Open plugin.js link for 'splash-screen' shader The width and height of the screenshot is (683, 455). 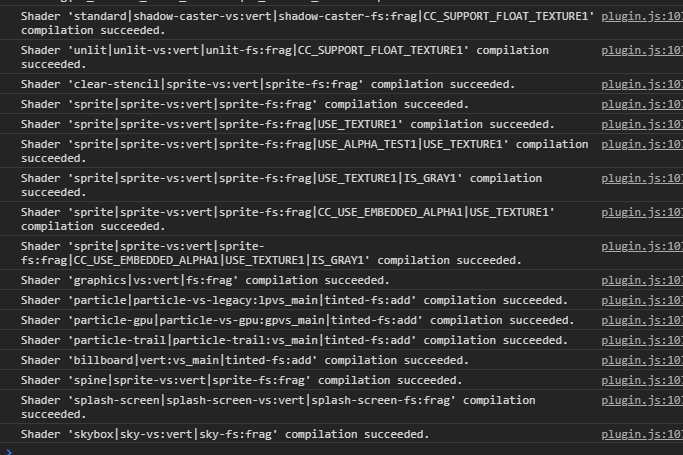tap(641, 400)
